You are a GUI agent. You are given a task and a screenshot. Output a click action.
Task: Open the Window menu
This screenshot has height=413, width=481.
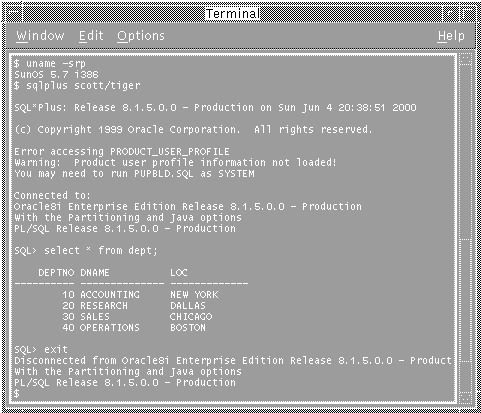point(40,36)
